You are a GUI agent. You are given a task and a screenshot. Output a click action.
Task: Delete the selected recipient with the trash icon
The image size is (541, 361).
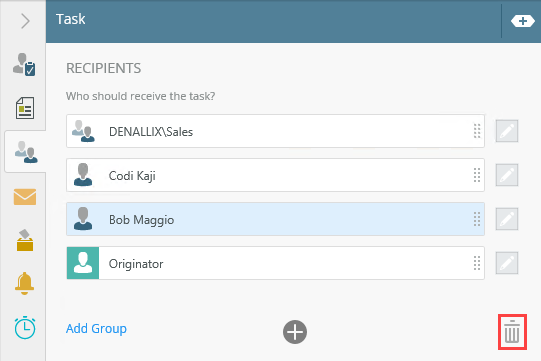click(512, 332)
